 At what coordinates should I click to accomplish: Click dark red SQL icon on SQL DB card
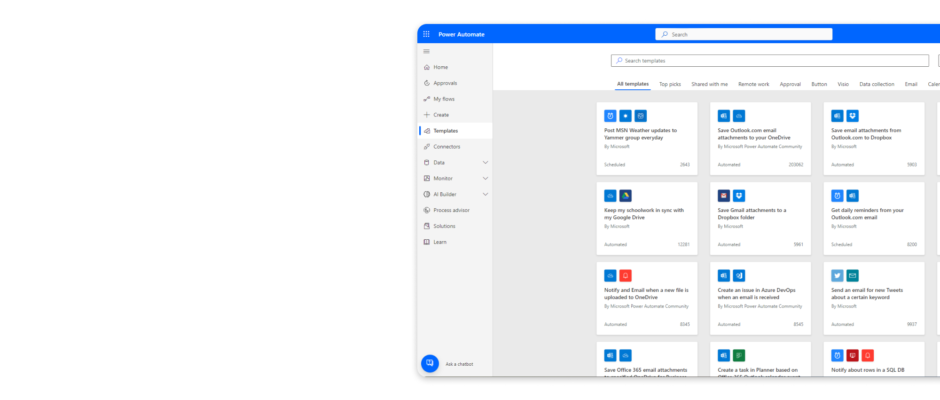[x=852, y=355]
